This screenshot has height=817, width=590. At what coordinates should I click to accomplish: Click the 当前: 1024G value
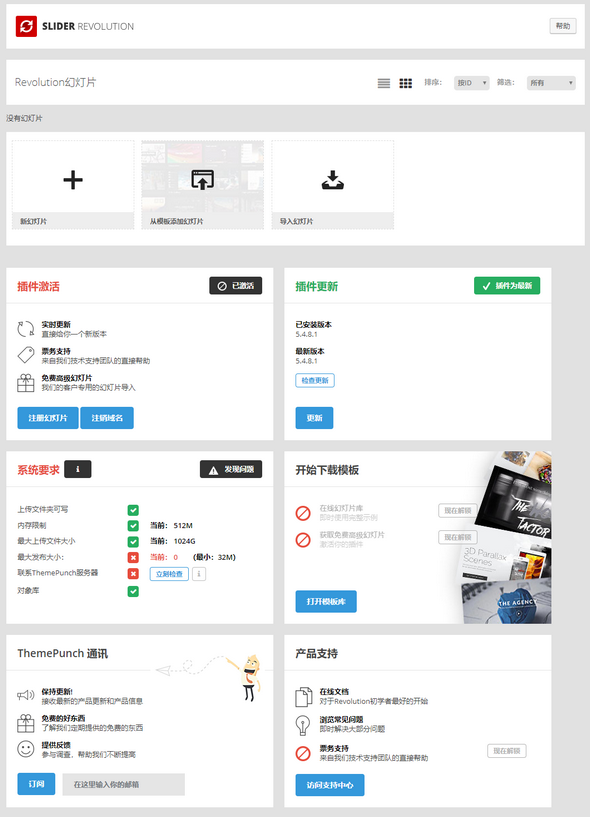[173, 541]
